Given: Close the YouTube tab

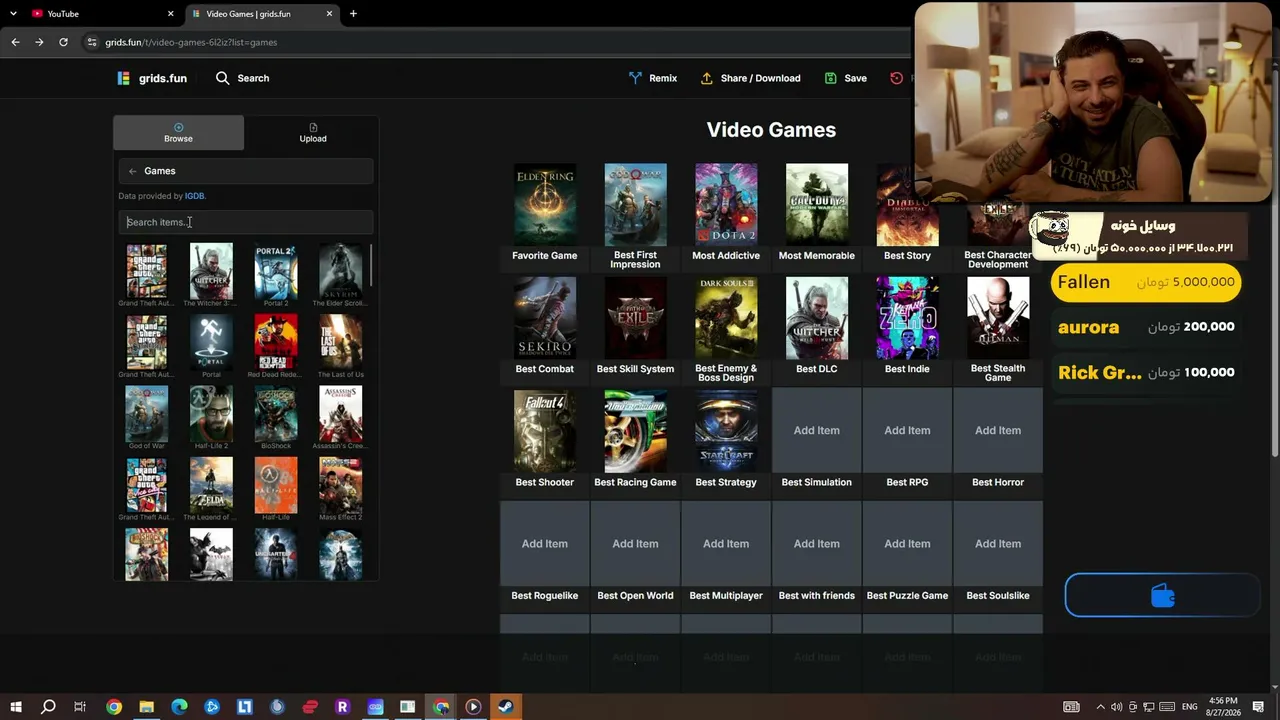Looking at the screenshot, I should [170, 14].
